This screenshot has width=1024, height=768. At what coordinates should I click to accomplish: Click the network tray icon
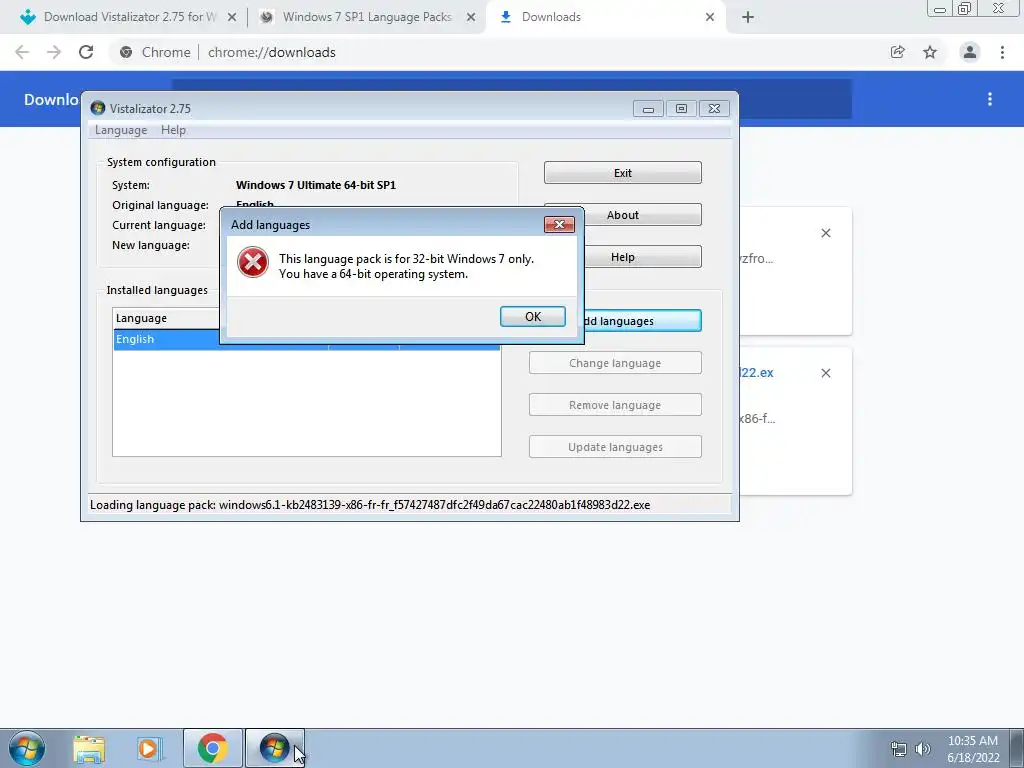pyautogui.click(x=899, y=749)
